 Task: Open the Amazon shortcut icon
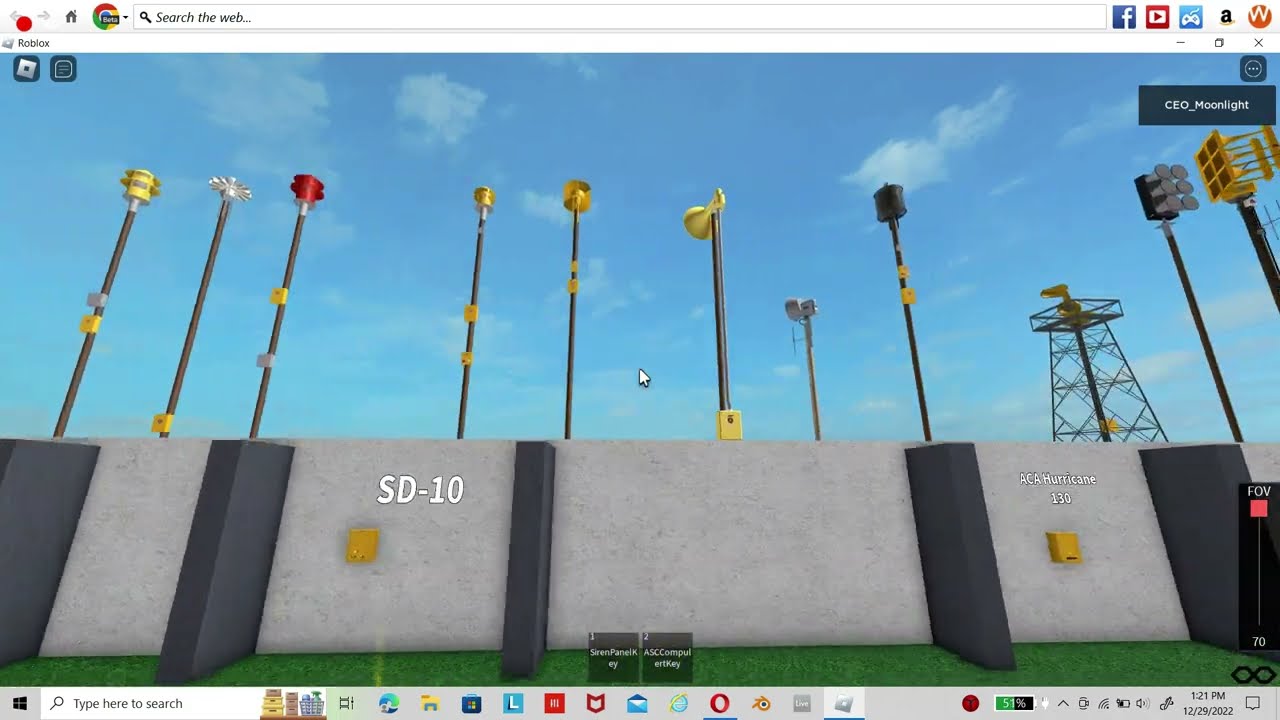[x=1225, y=17]
